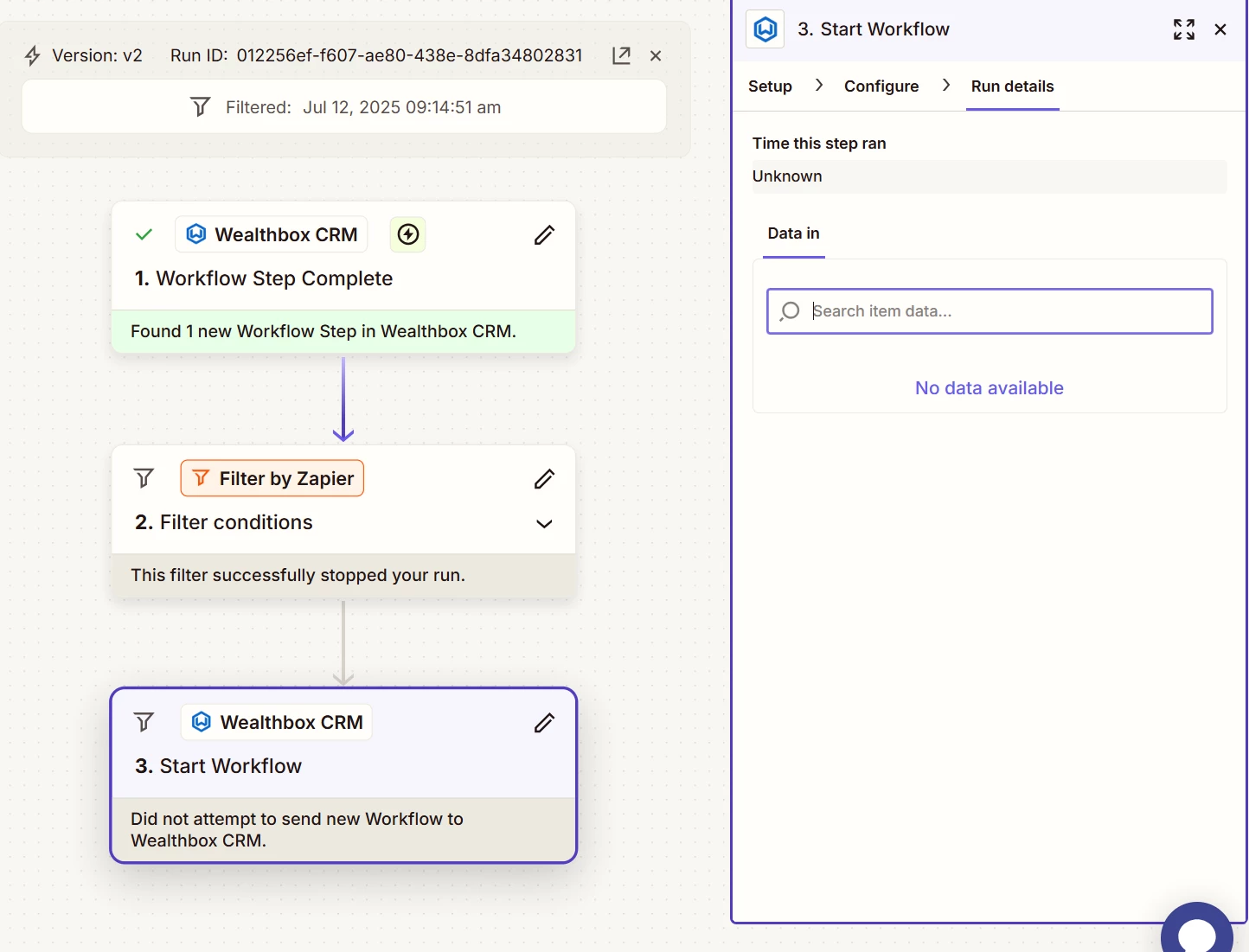Select the Data in tab
Image resolution: width=1249 pixels, height=952 pixels.
[793, 233]
